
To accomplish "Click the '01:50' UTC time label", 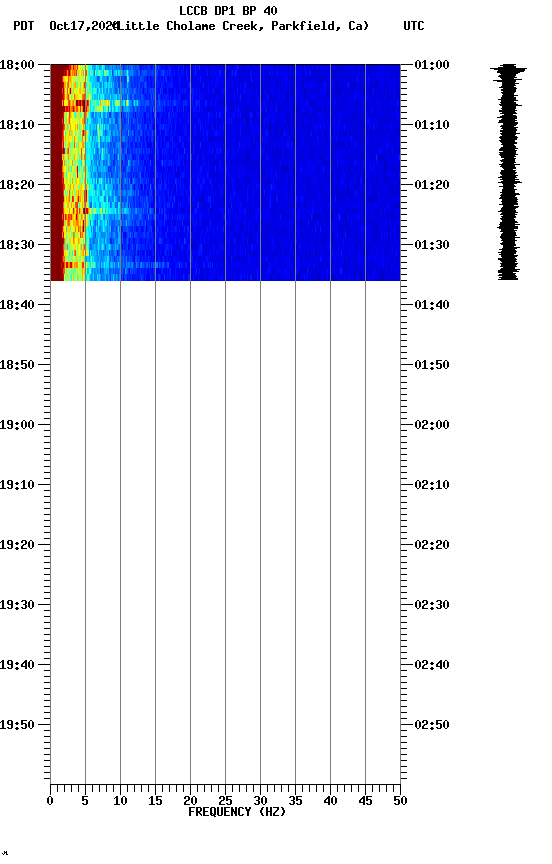I will pos(432,365).
